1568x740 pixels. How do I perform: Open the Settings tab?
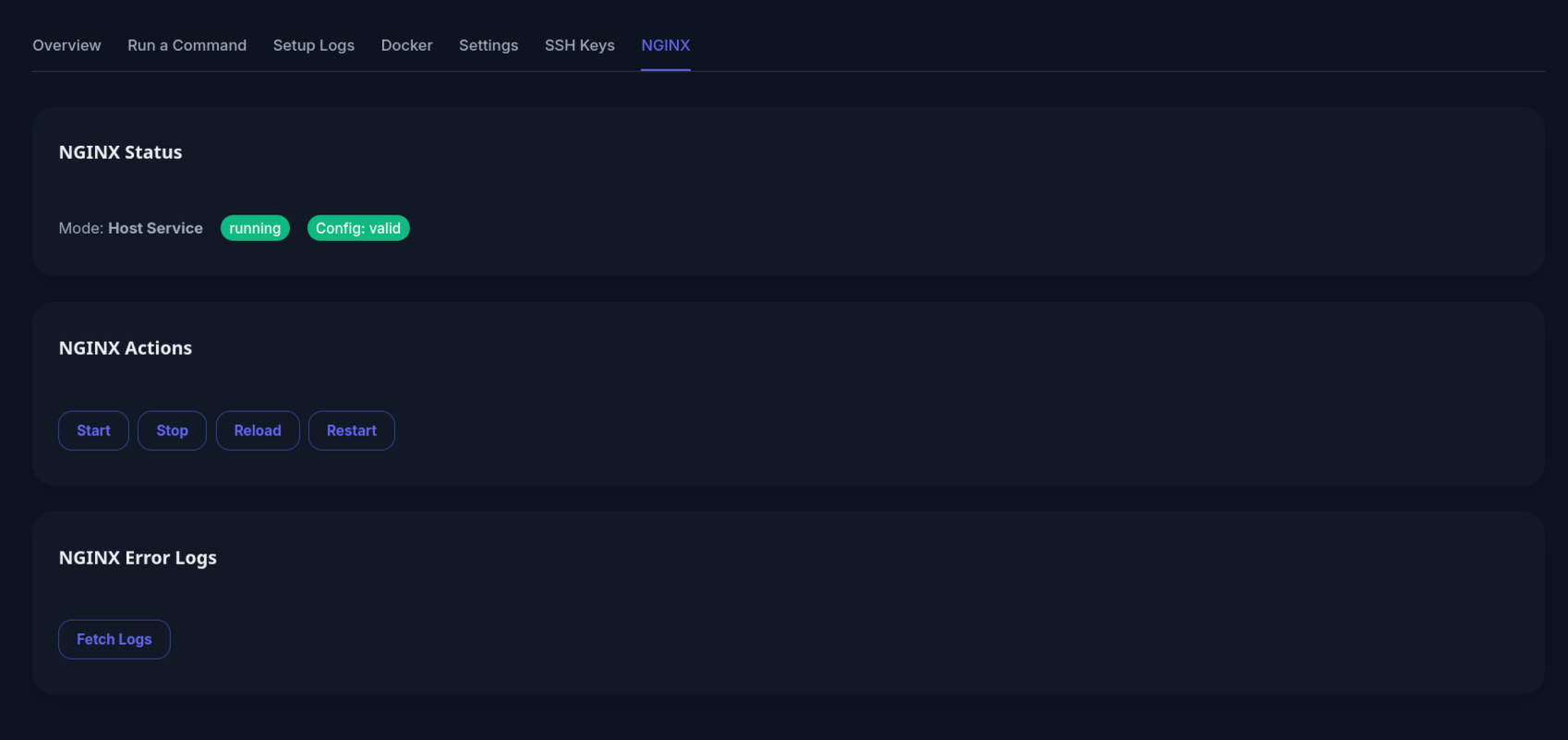point(488,45)
